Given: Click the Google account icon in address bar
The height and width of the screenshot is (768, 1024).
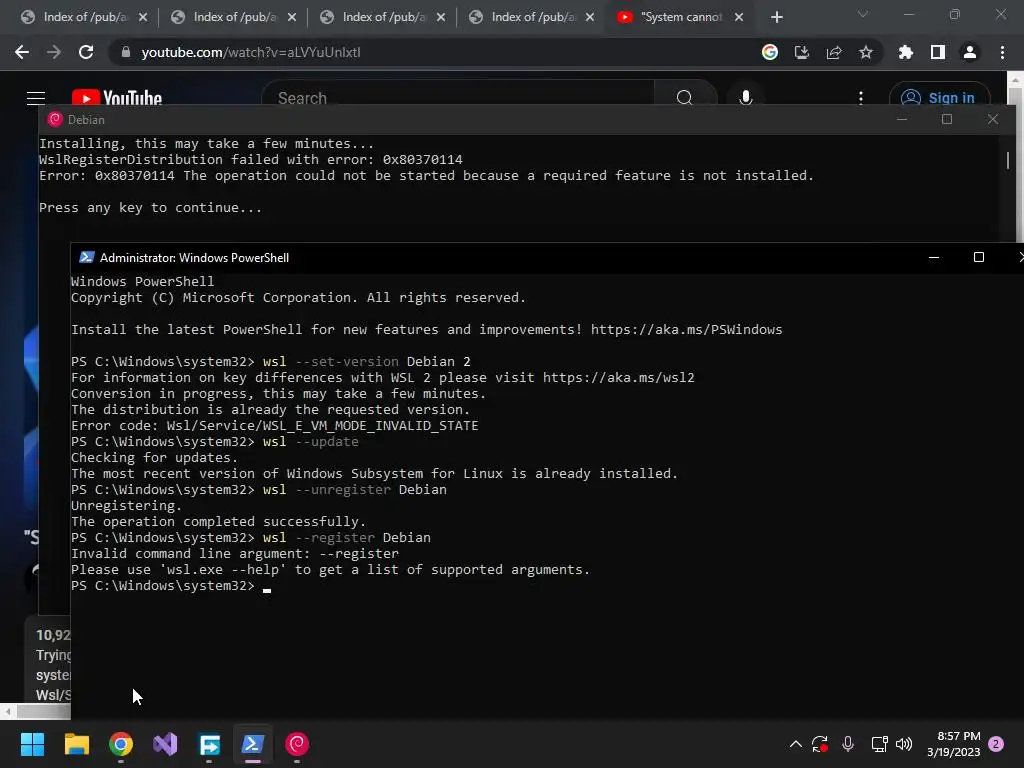Looking at the screenshot, I should pos(770,52).
